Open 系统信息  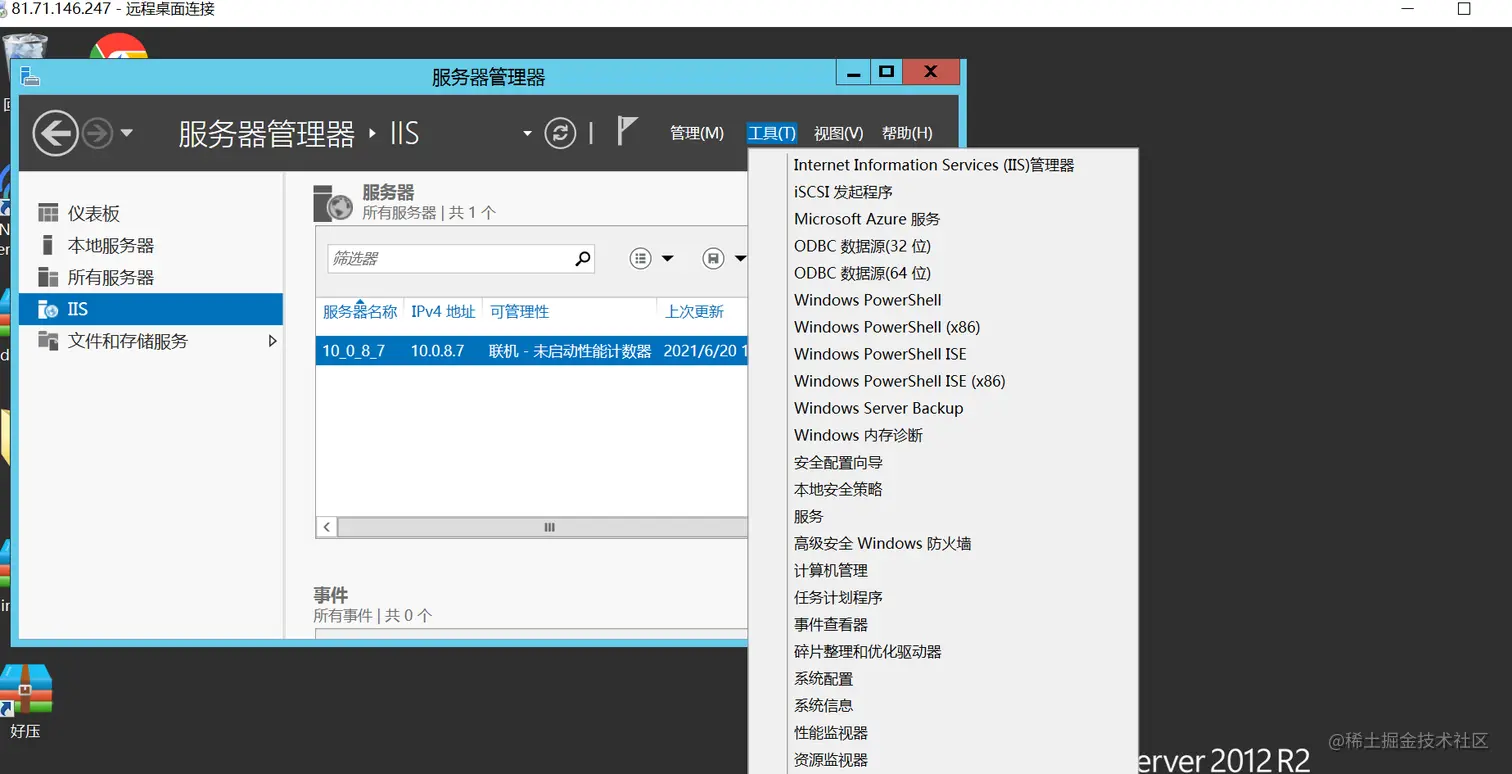coord(943,705)
